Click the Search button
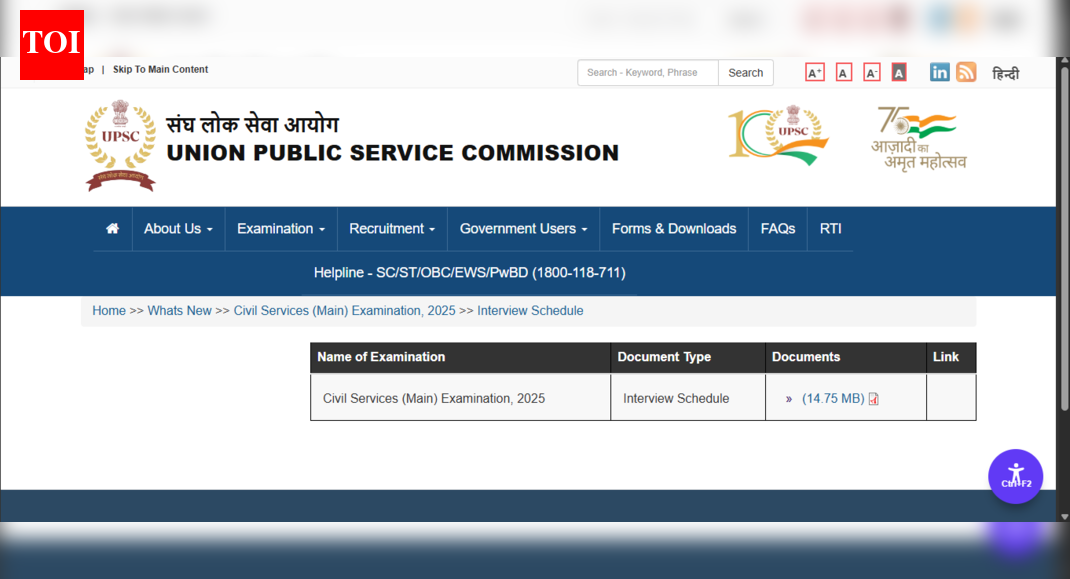1070x579 pixels. (745, 72)
